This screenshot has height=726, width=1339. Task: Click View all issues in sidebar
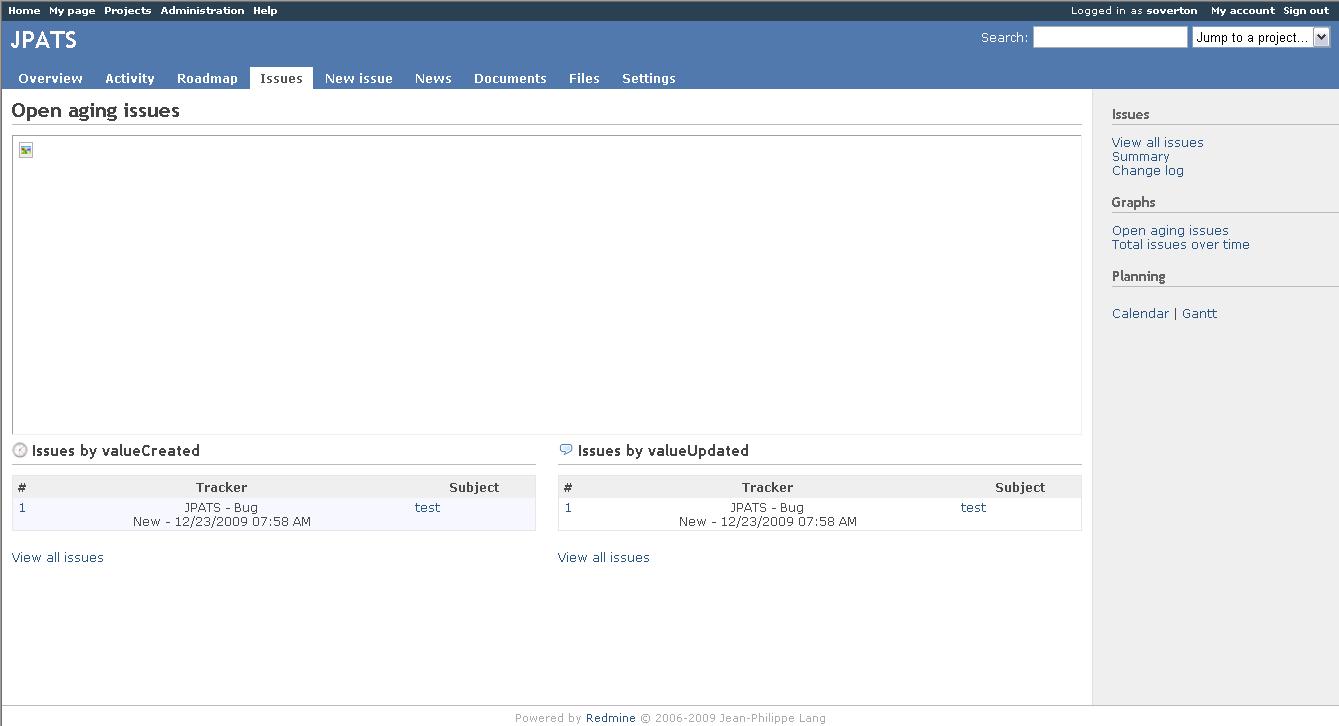[1158, 142]
